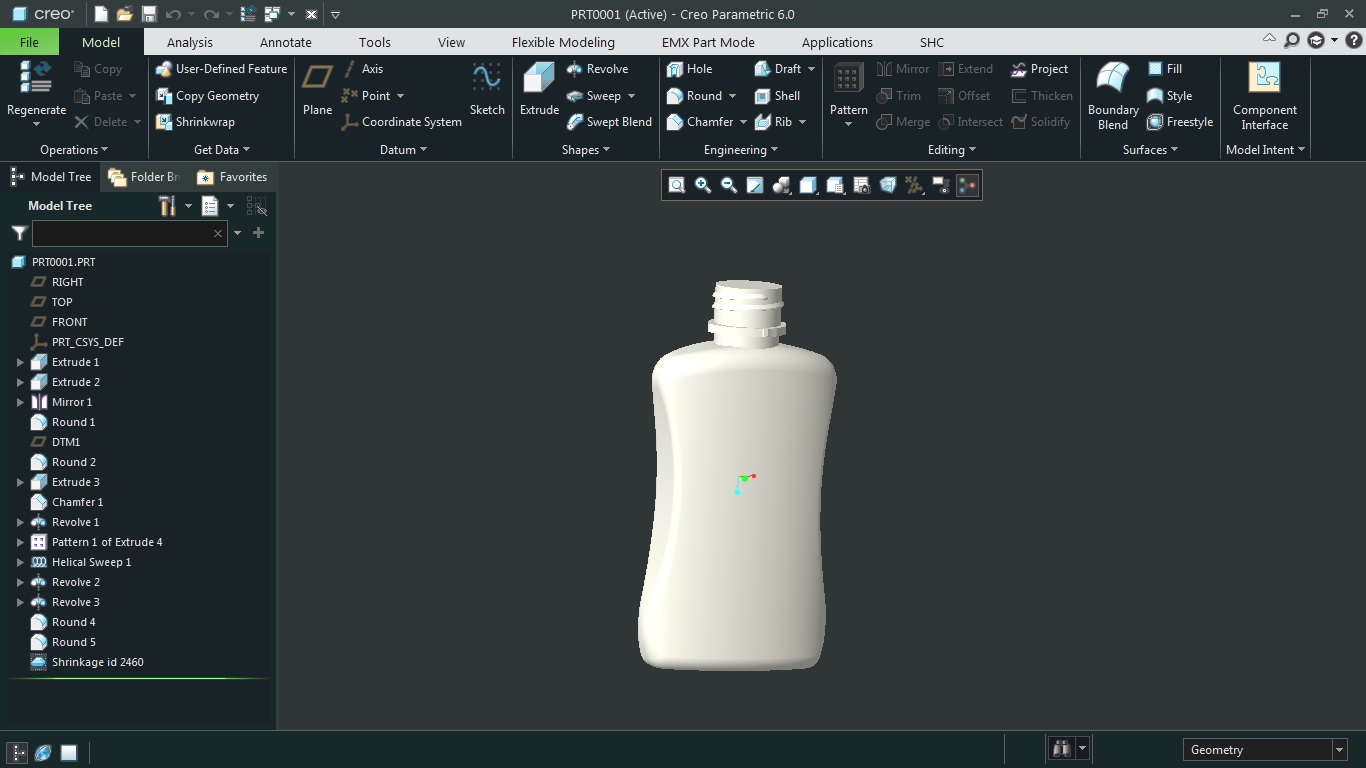Toggle annotation display in graphics toolbar
The height and width of the screenshot is (768, 1366).
[x=941, y=185]
